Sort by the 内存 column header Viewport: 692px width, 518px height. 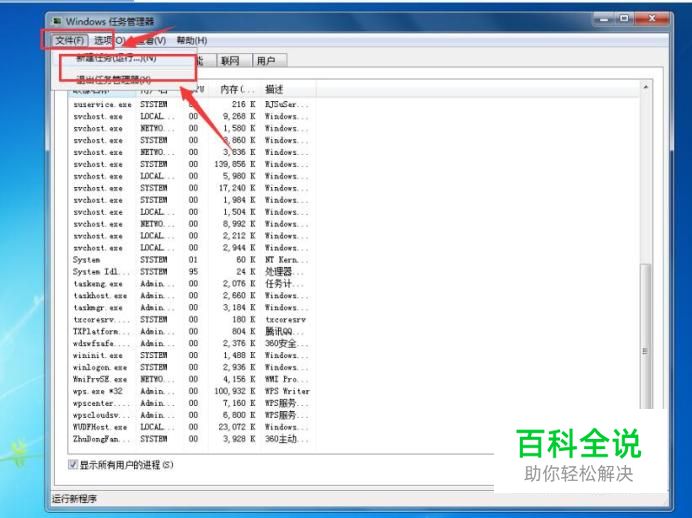tap(235, 90)
